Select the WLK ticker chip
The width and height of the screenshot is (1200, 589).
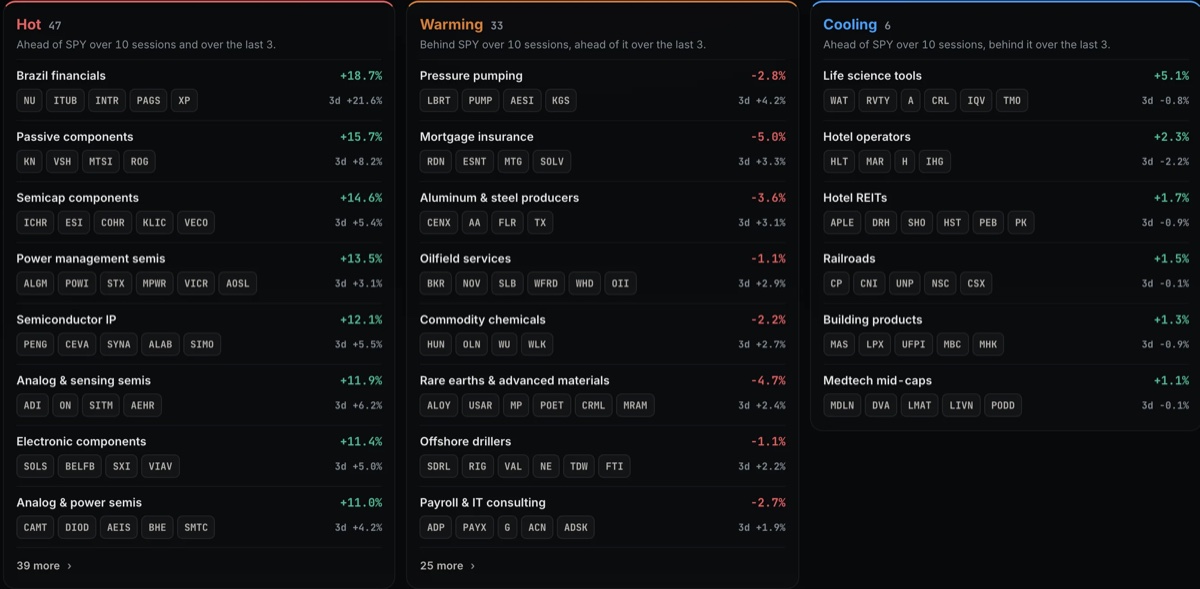[x=537, y=345]
